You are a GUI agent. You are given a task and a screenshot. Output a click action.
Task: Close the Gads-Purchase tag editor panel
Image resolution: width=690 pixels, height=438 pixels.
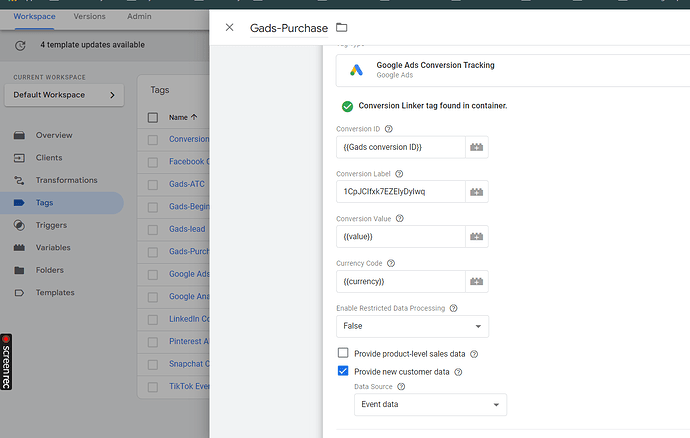click(x=229, y=28)
